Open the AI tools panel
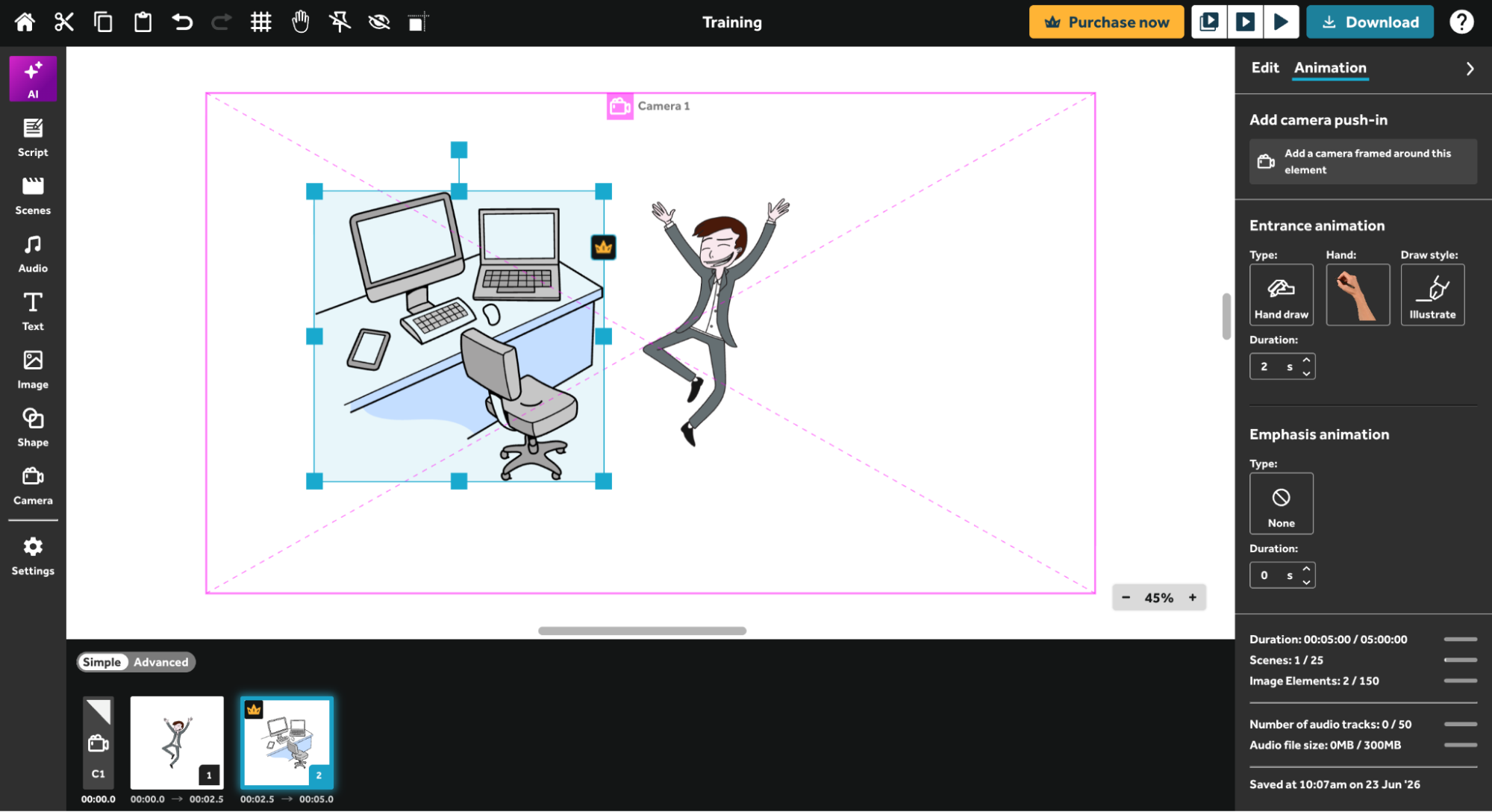 33,78
